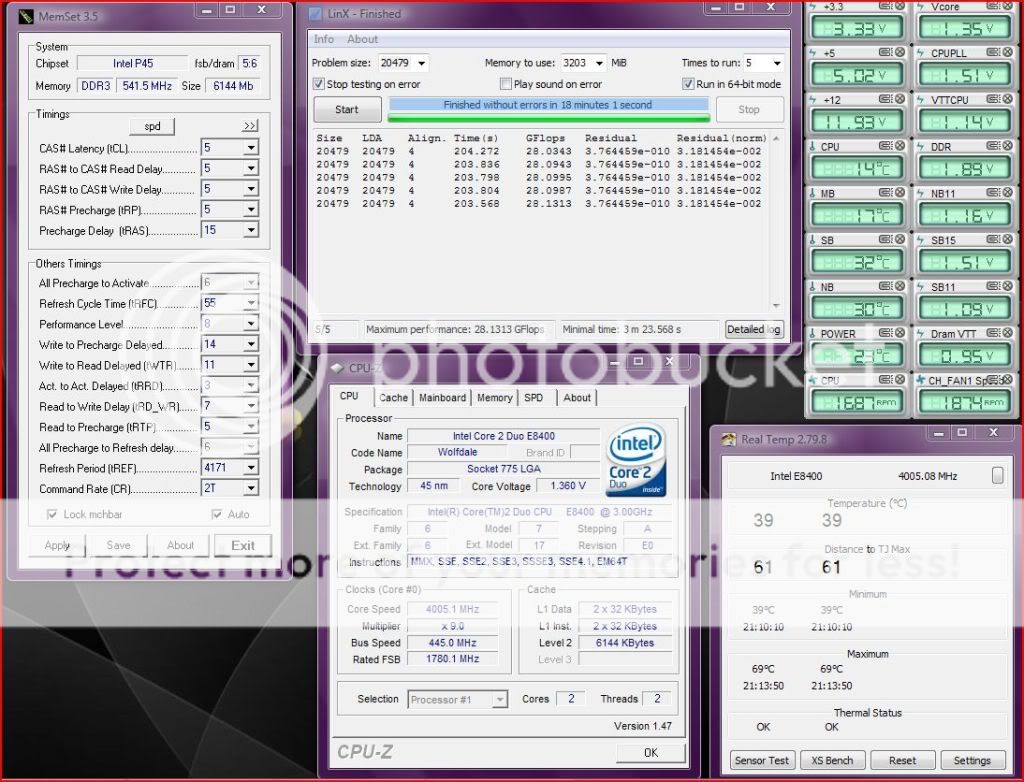Expand the Precharge Delay (tRAS) dropdown
The image size is (1024, 782).
coord(251,230)
